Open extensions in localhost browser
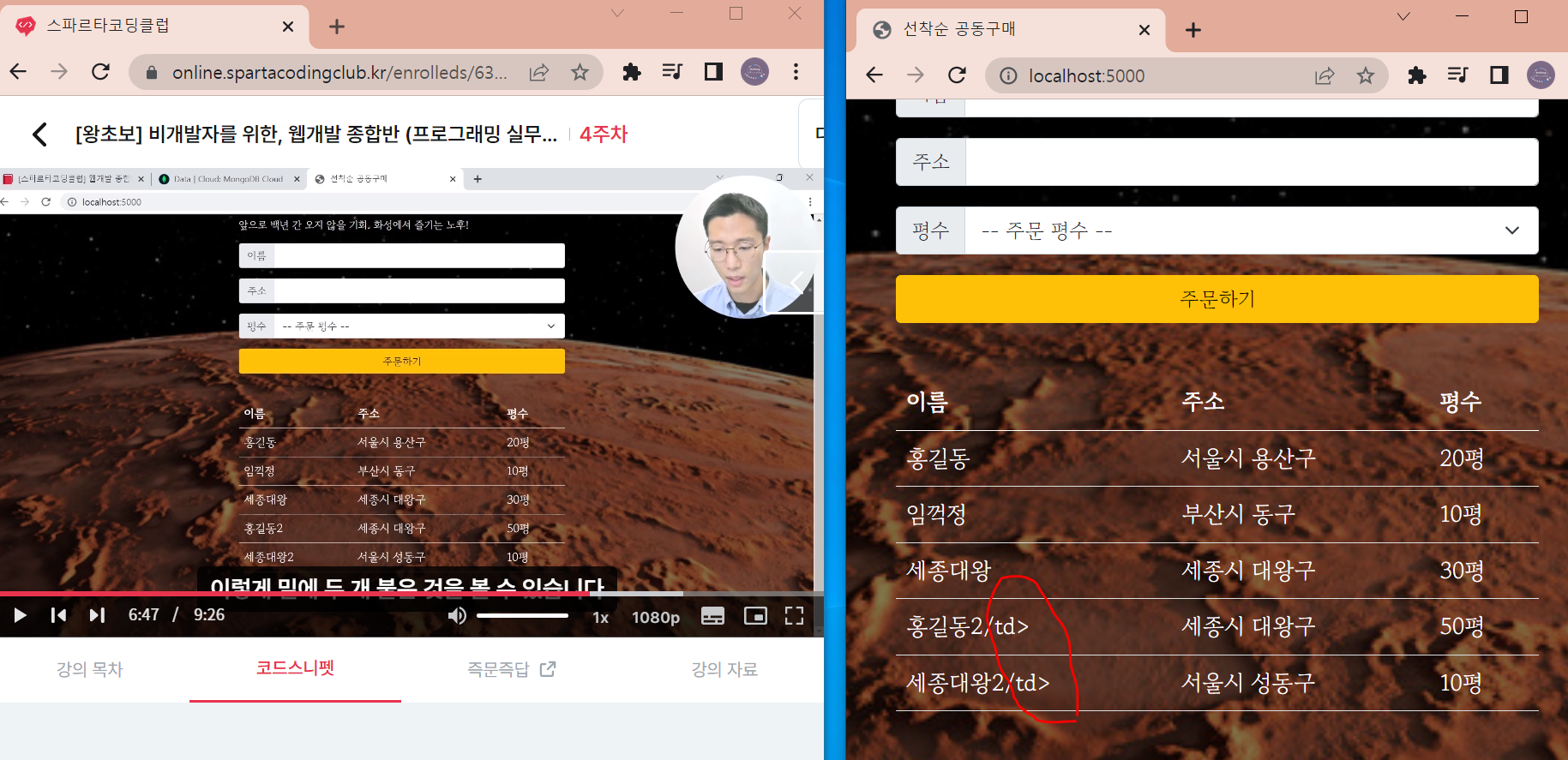The width and height of the screenshot is (1568, 760). tap(1417, 75)
